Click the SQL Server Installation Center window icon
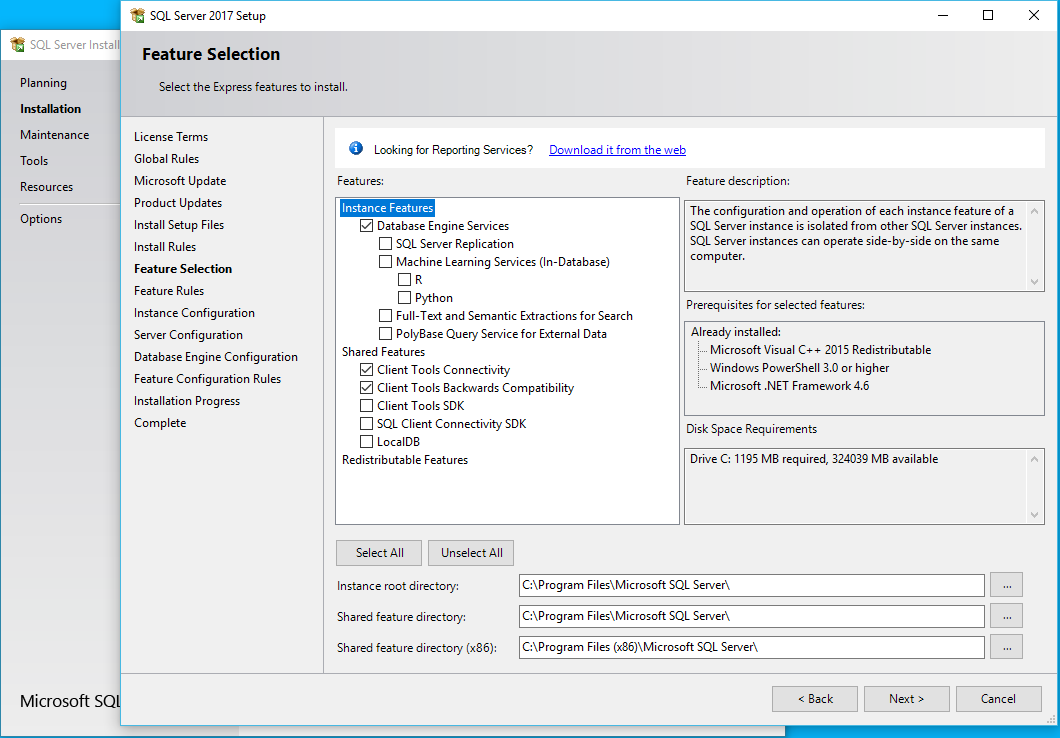 tap(18, 45)
